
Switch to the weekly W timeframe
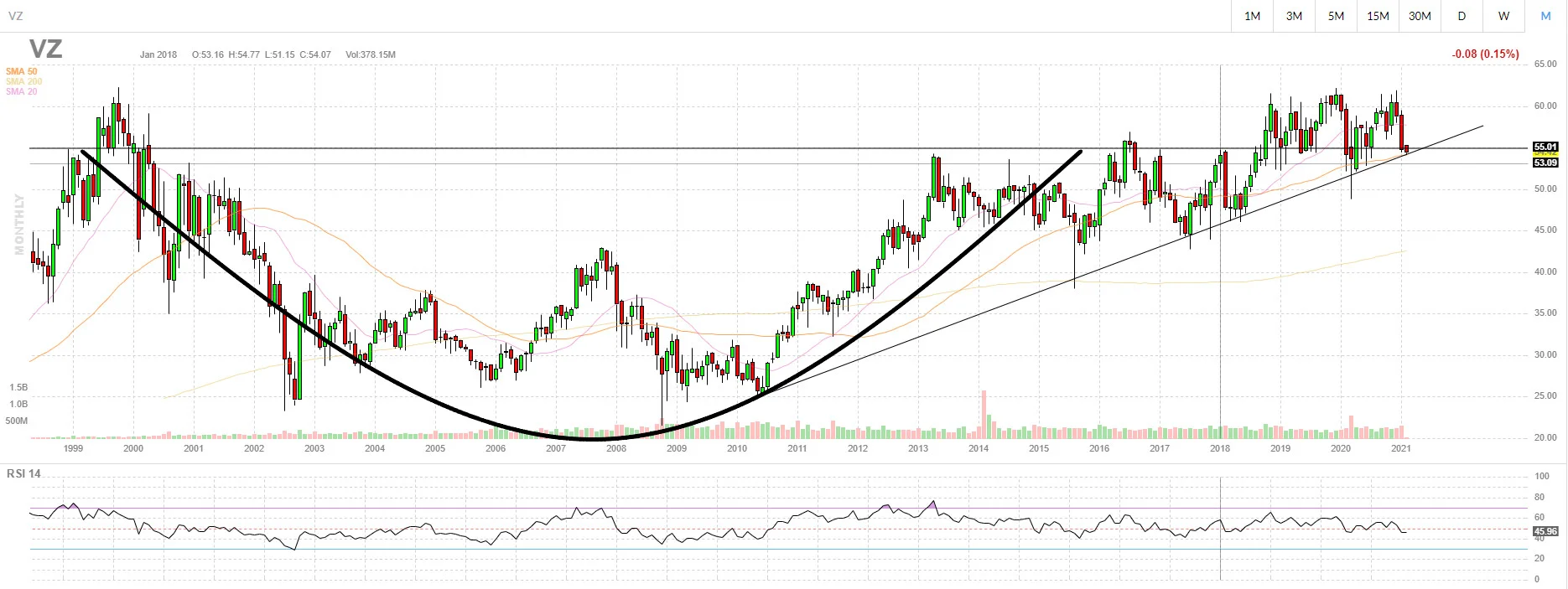1503,16
